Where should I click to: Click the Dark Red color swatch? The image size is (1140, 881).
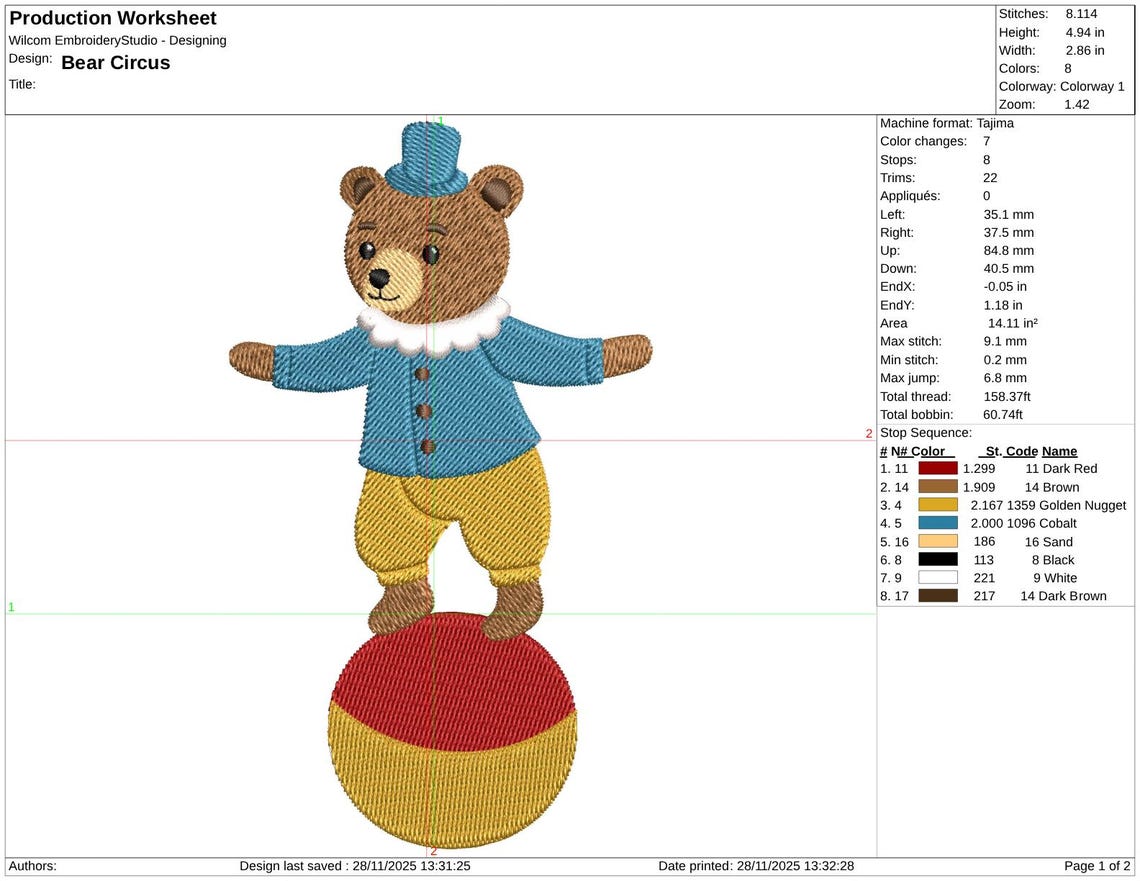(938, 469)
